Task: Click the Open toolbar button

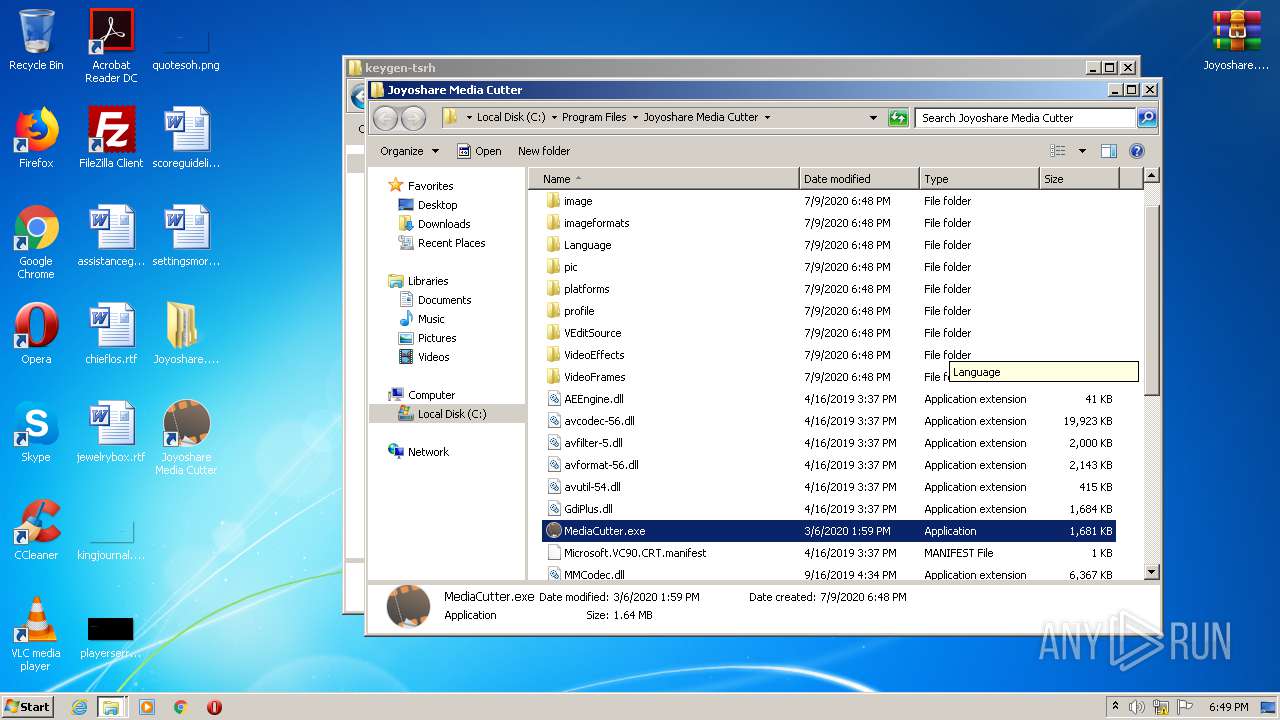Action: click(480, 151)
